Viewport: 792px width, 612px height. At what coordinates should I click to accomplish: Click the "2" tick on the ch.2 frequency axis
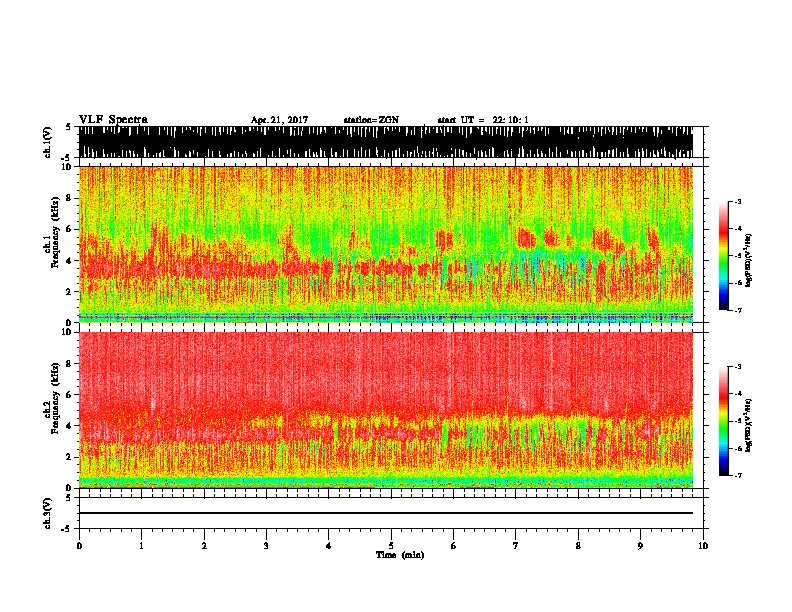[70, 457]
